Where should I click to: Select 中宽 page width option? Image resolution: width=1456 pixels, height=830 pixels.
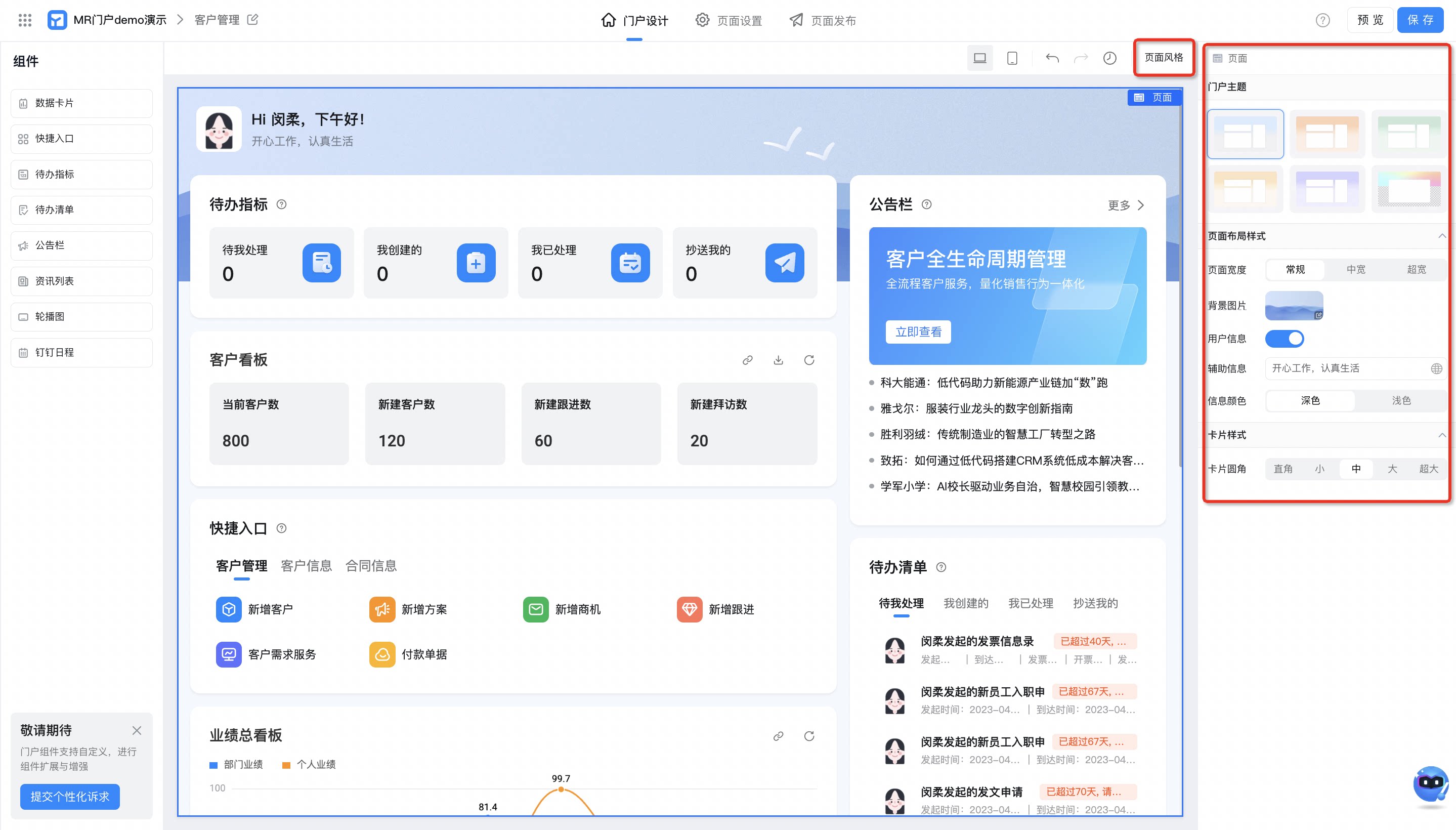pyautogui.click(x=1356, y=270)
